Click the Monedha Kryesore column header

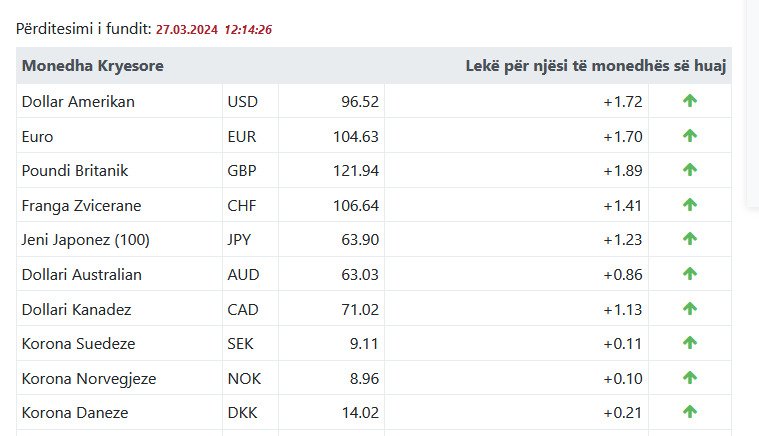point(92,66)
